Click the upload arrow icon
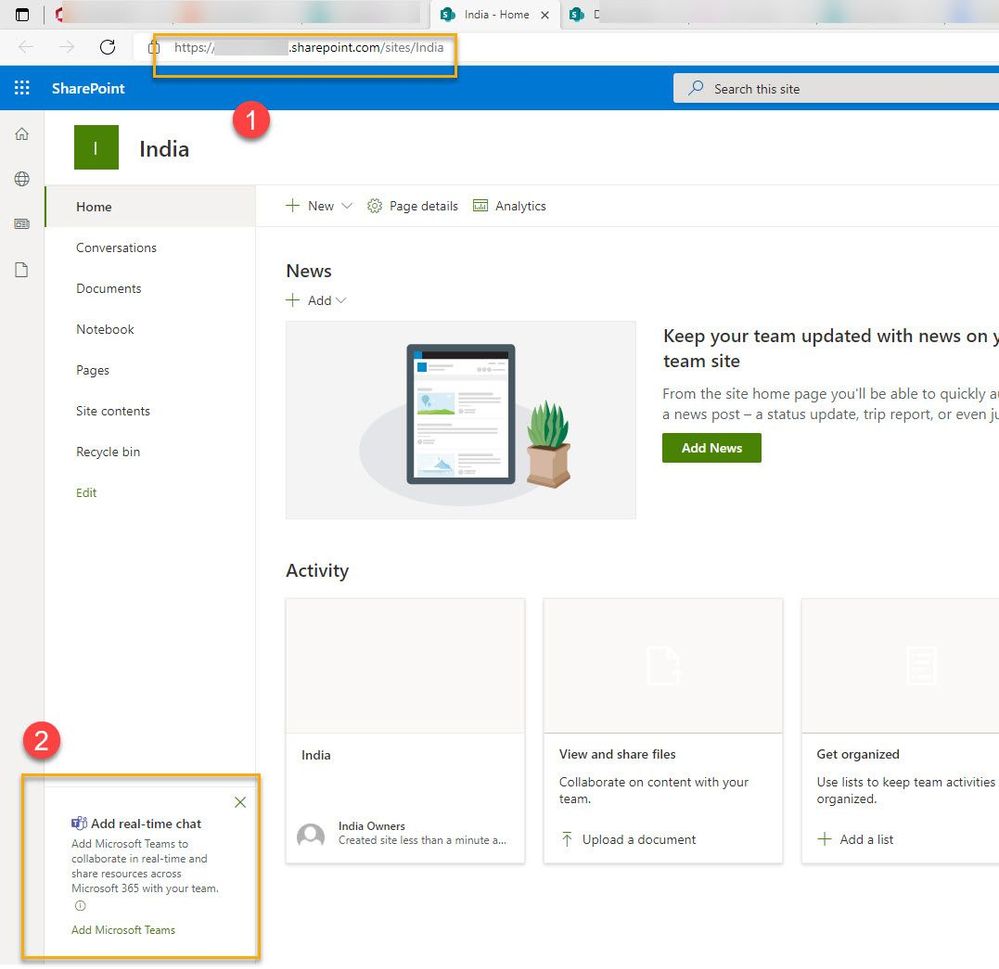 (x=567, y=840)
